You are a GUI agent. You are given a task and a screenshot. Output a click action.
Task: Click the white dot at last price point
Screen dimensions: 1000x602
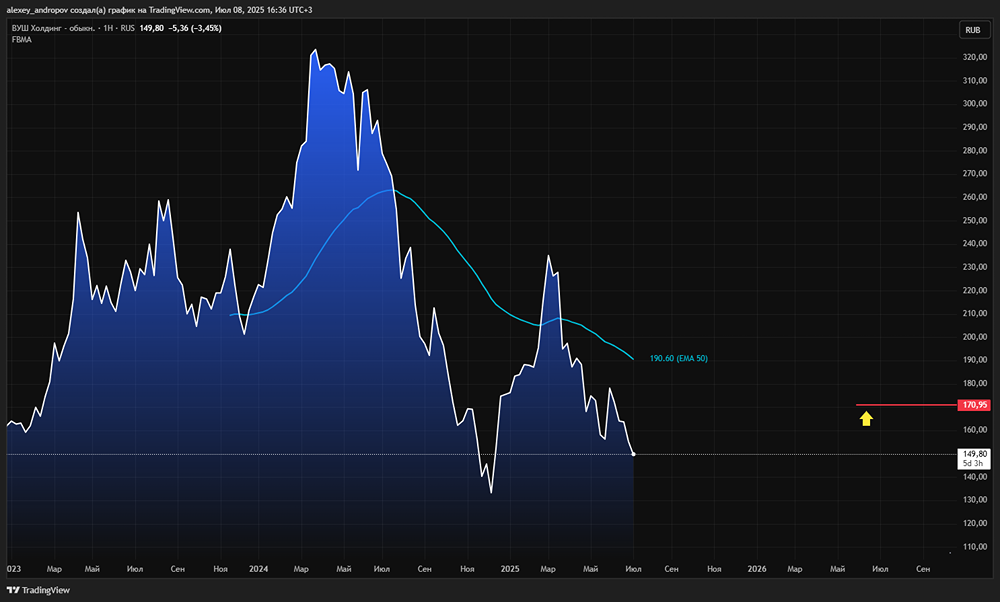(x=633, y=454)
